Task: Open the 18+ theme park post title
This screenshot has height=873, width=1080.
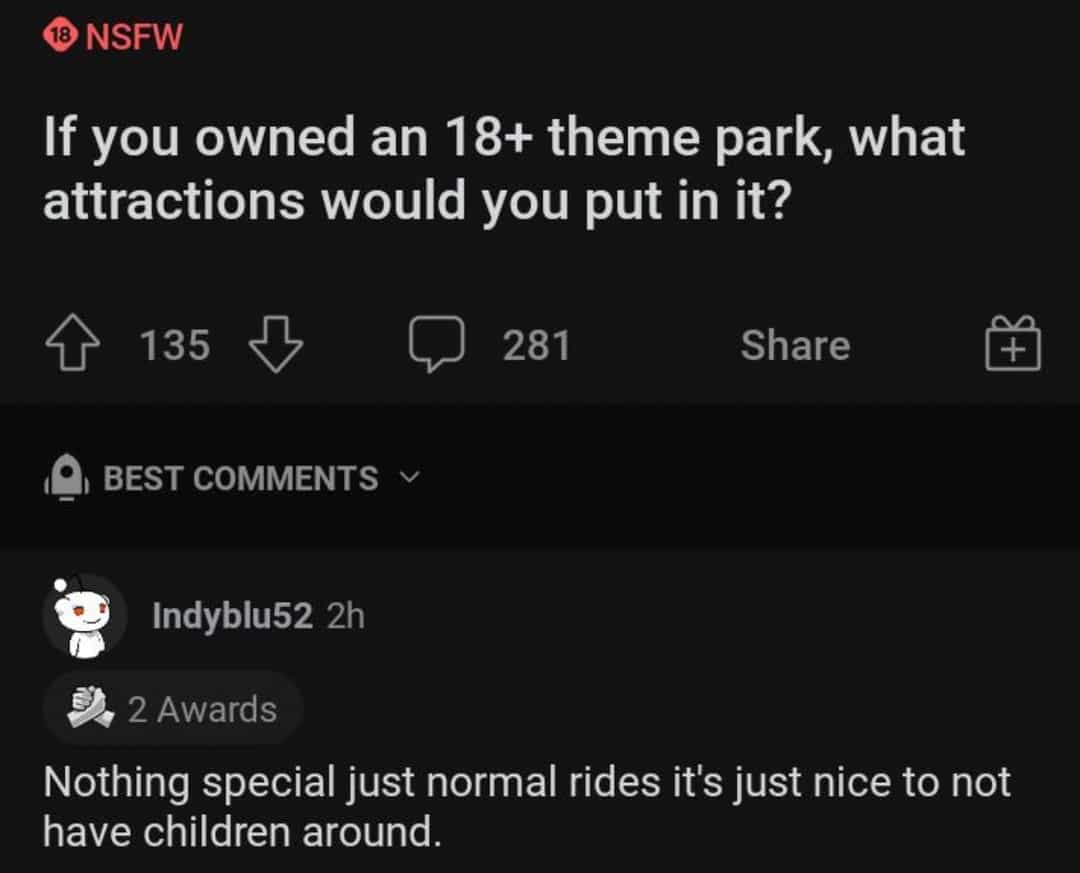Action: (x=503, y=168)
